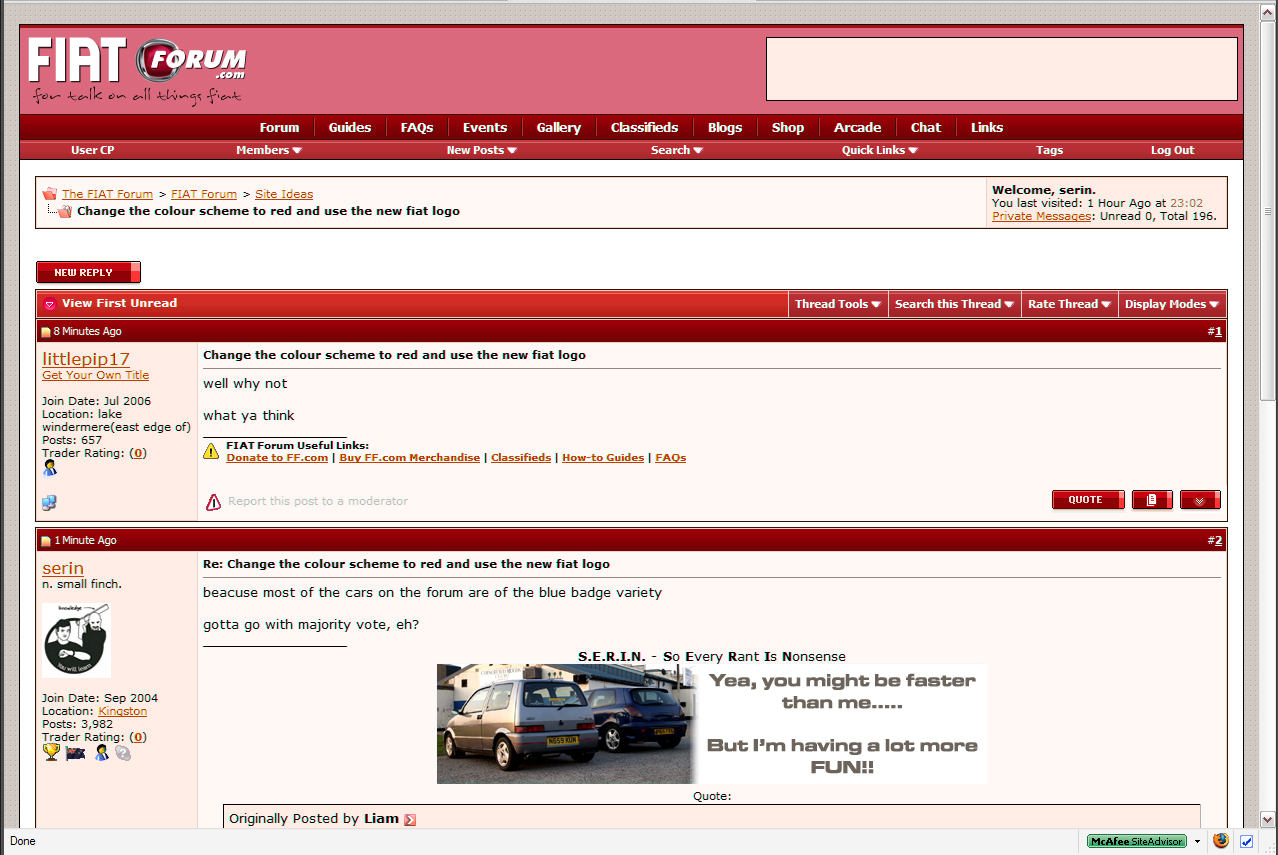Screen dimensions: 1278x855
Task: Open the McAfee SiteAdvisor dropdown arrow
Action: pyautogui.click(x=1197, y=841)
